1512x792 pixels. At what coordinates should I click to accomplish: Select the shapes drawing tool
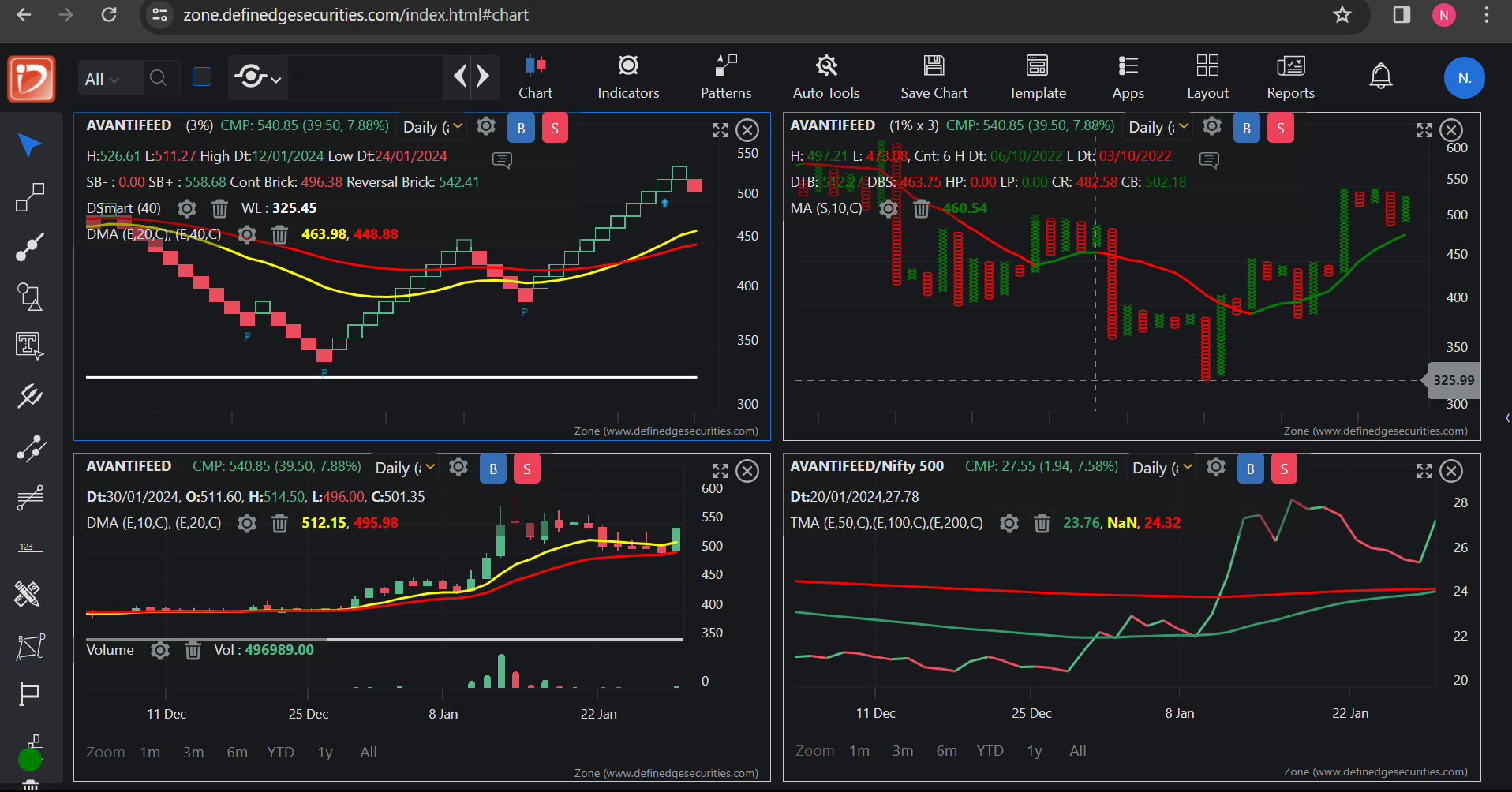30,297
